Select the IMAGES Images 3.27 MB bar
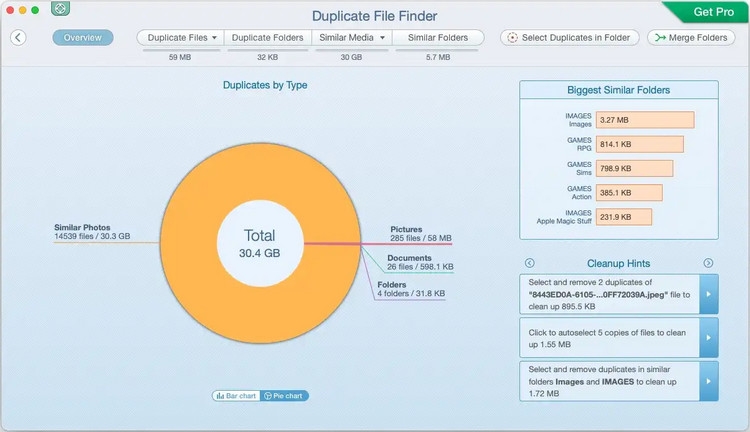Image resolution: width=750 pixels, height=432 pixels. click(x=645, y=120)
